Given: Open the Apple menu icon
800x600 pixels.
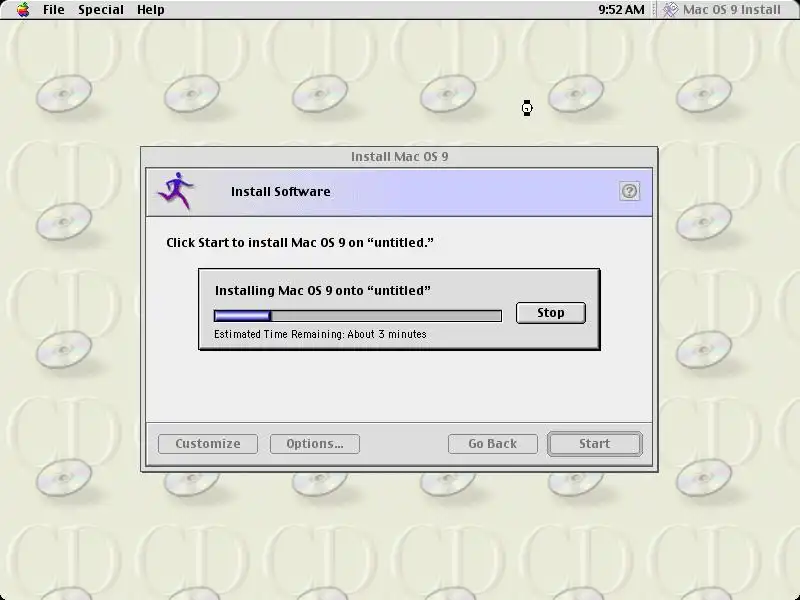Looking at the screenshot, I should (23, 10).
